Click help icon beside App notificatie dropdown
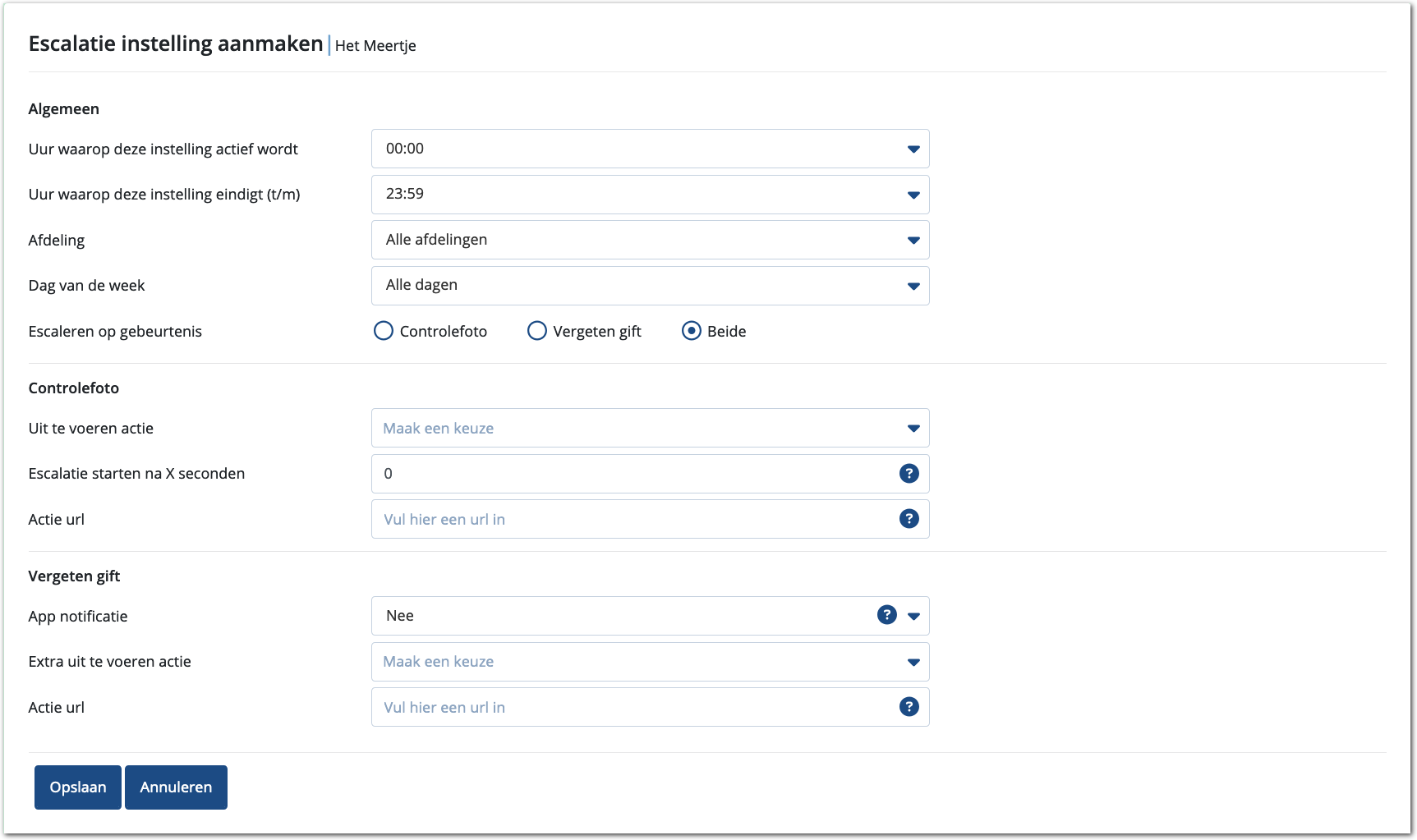Image resolution: width=1417 pixels, height=840 pixels. coord(886,615)
